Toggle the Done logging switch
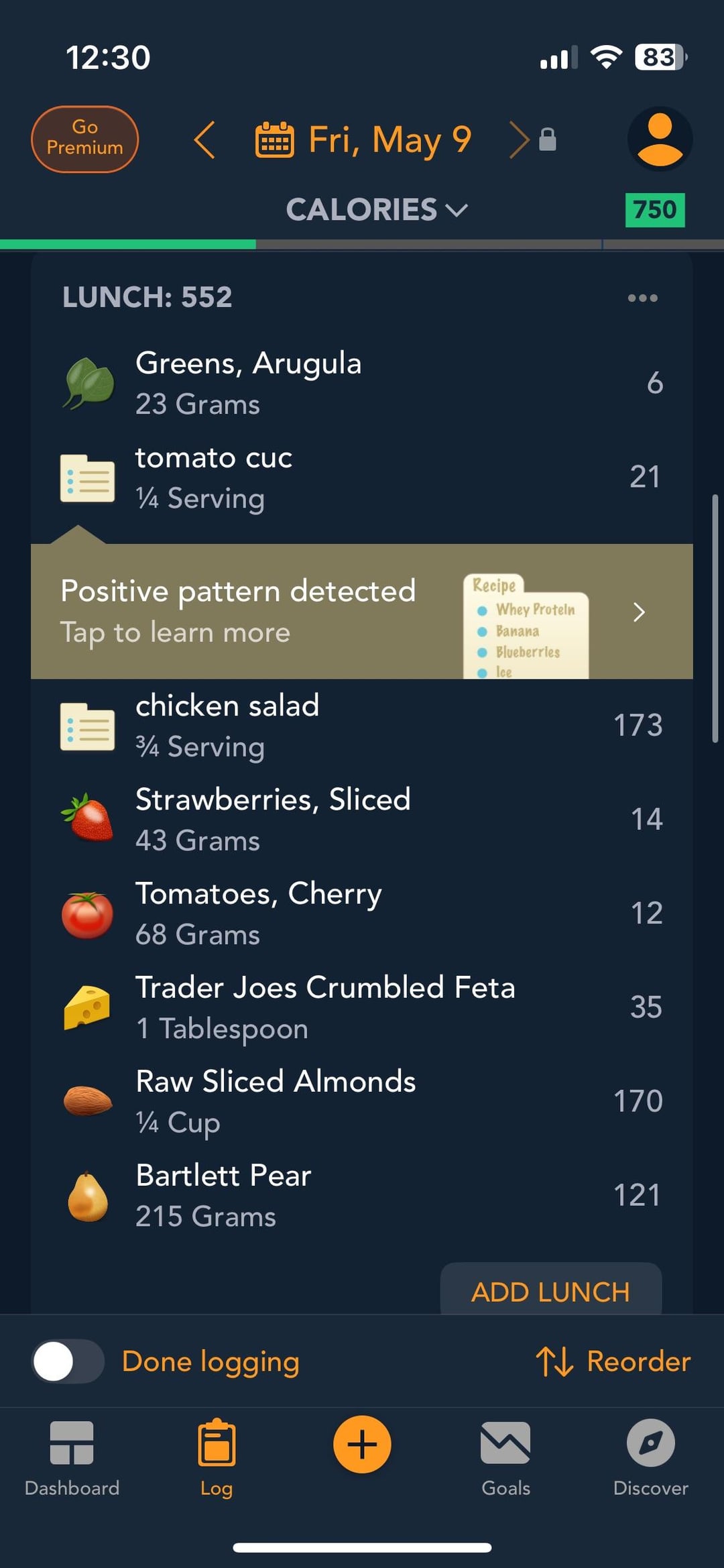 tap(68, 1361)
